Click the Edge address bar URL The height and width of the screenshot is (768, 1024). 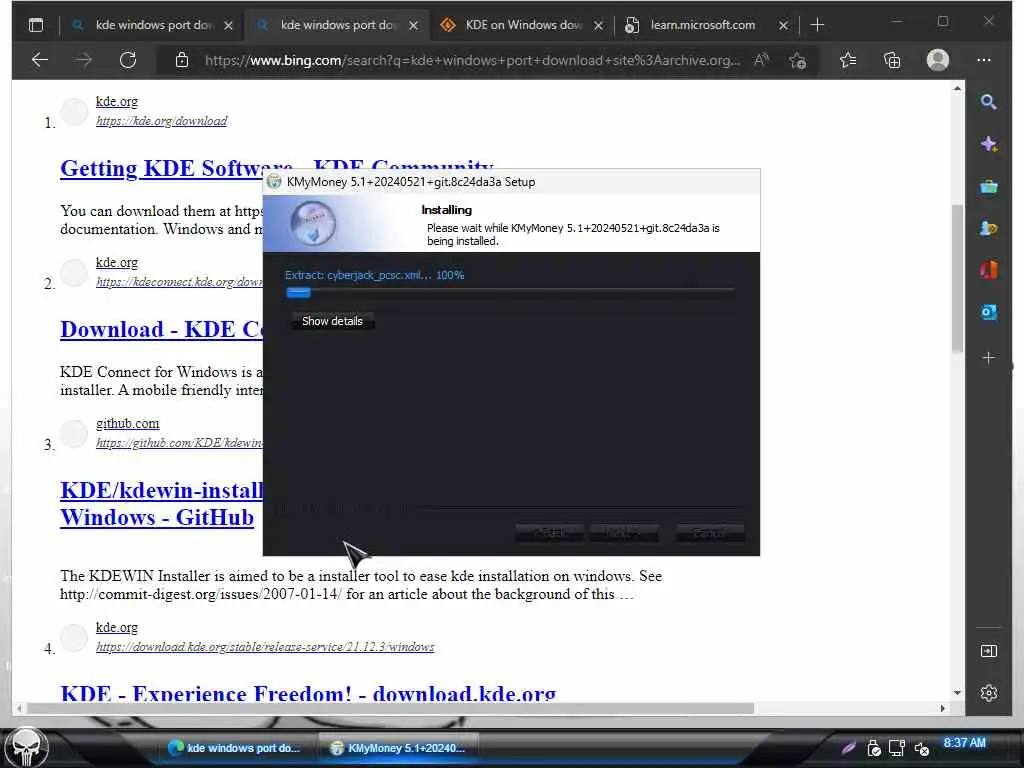(x=472, y=60)
